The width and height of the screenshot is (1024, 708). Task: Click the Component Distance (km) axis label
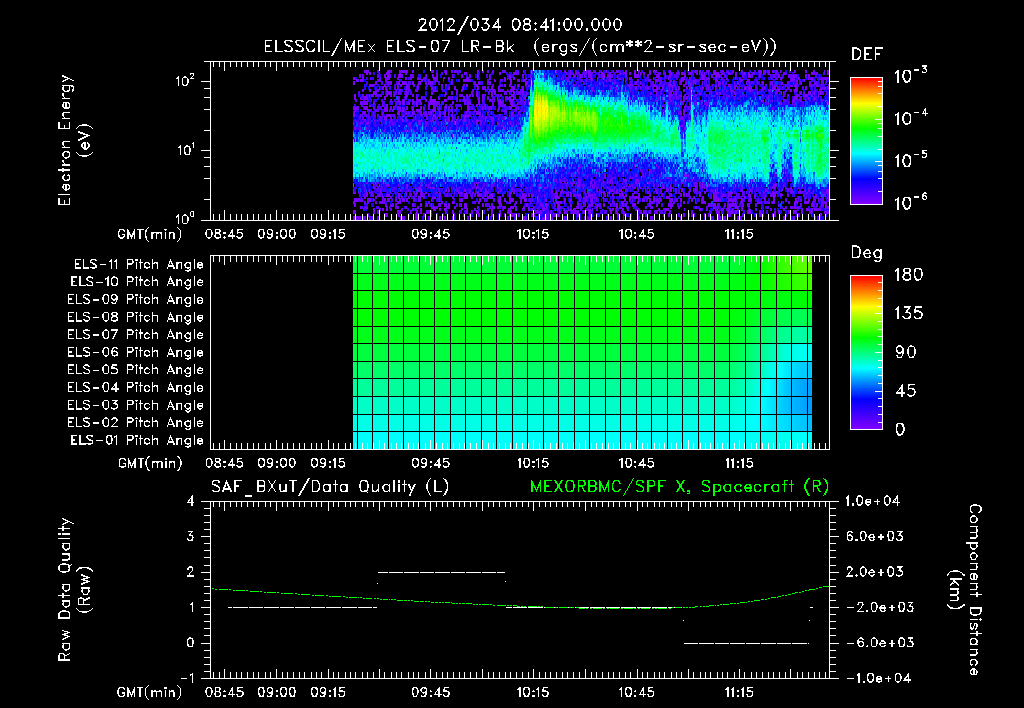click(x=965, y=590)
